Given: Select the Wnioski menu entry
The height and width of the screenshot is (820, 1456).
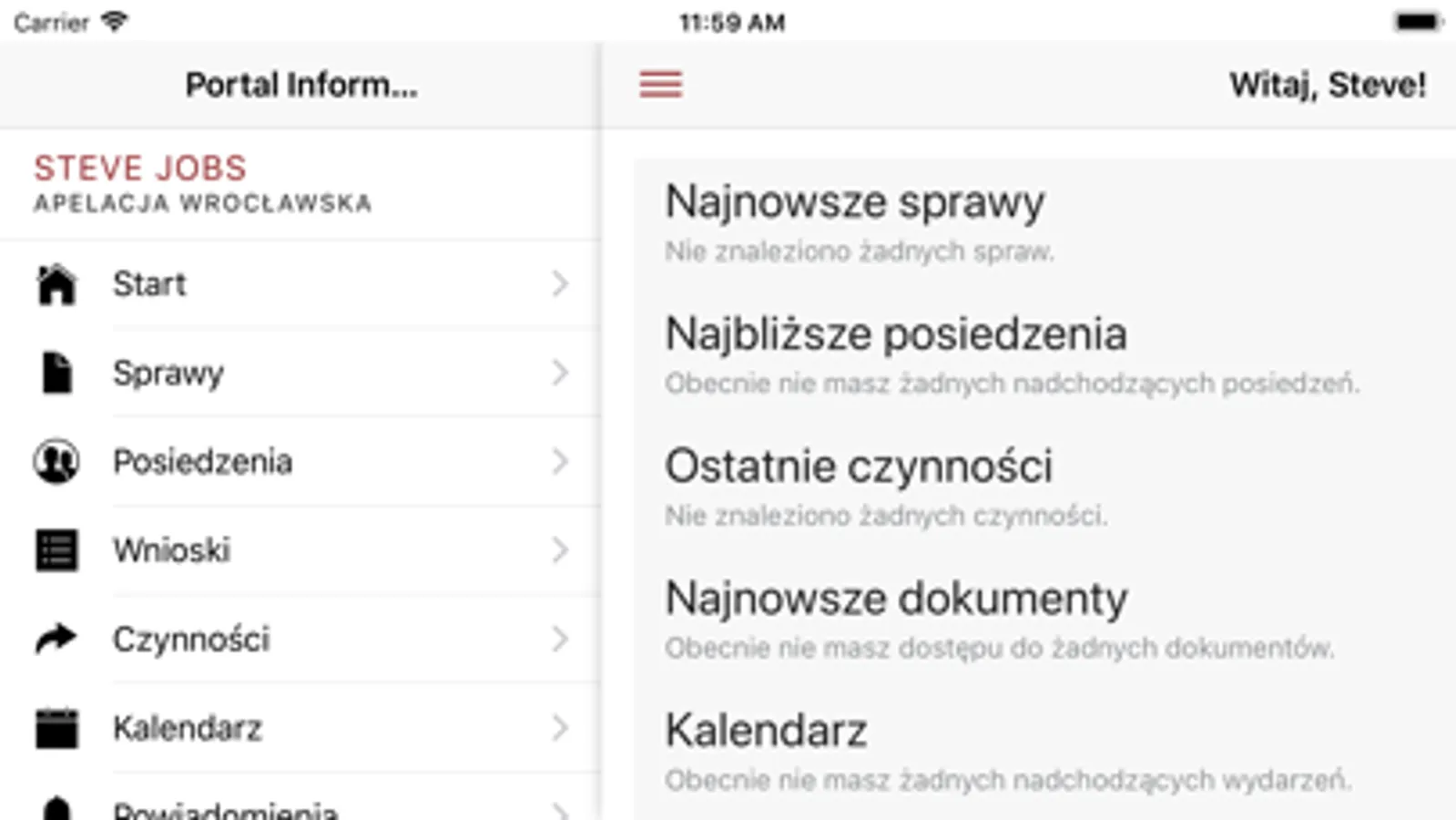Looking at the screenshot, I should (171, 550).
